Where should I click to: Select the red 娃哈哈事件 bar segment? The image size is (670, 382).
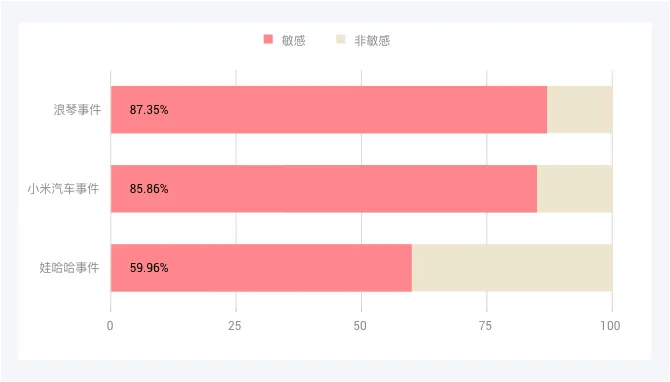(x=261, y=267)
